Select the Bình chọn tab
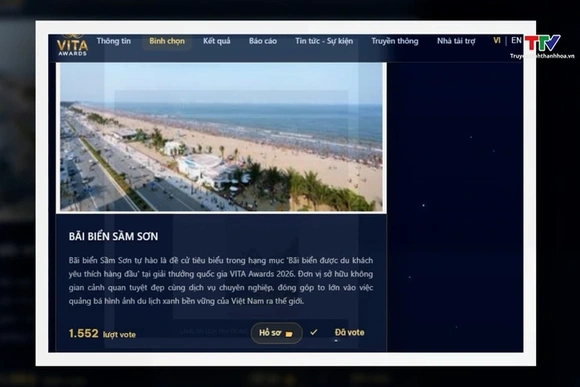 (x=167, y=41)
